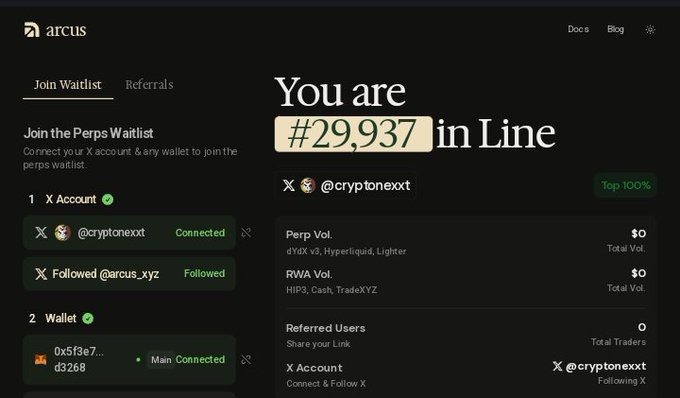680x398 pixels.
Task: Click the arcus logo icon
Action: 32,29
